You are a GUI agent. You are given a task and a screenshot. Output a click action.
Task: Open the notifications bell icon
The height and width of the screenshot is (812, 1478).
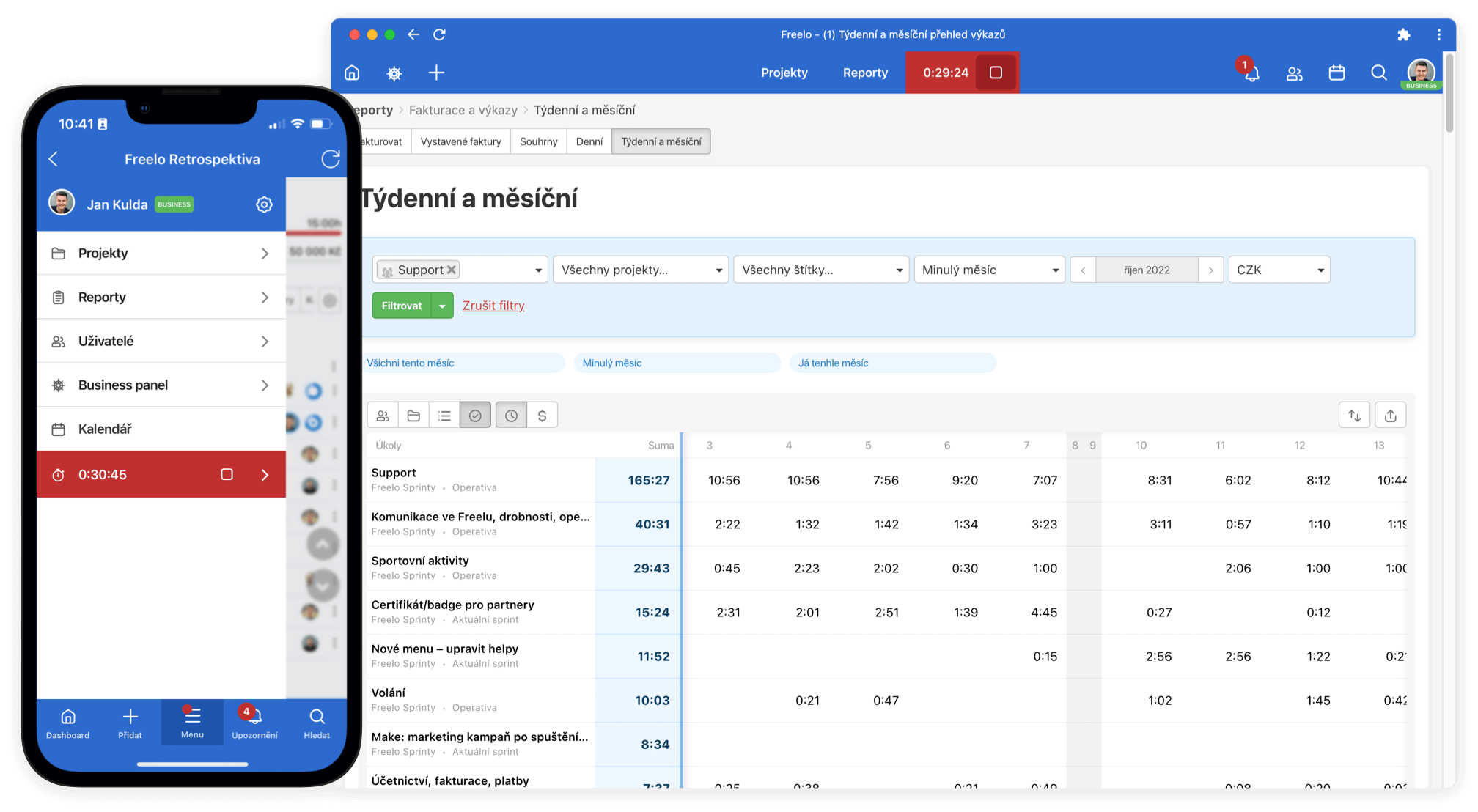[x=1252, y=73]
